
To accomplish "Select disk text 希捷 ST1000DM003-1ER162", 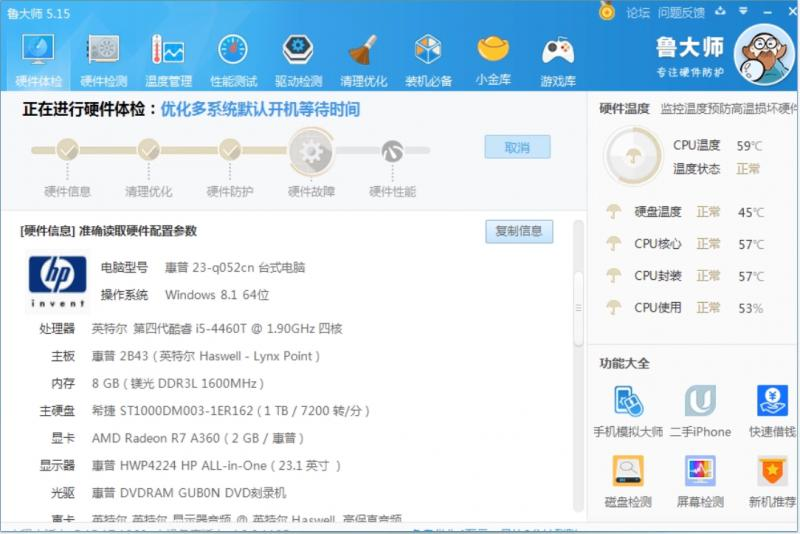I will point(172,411).
